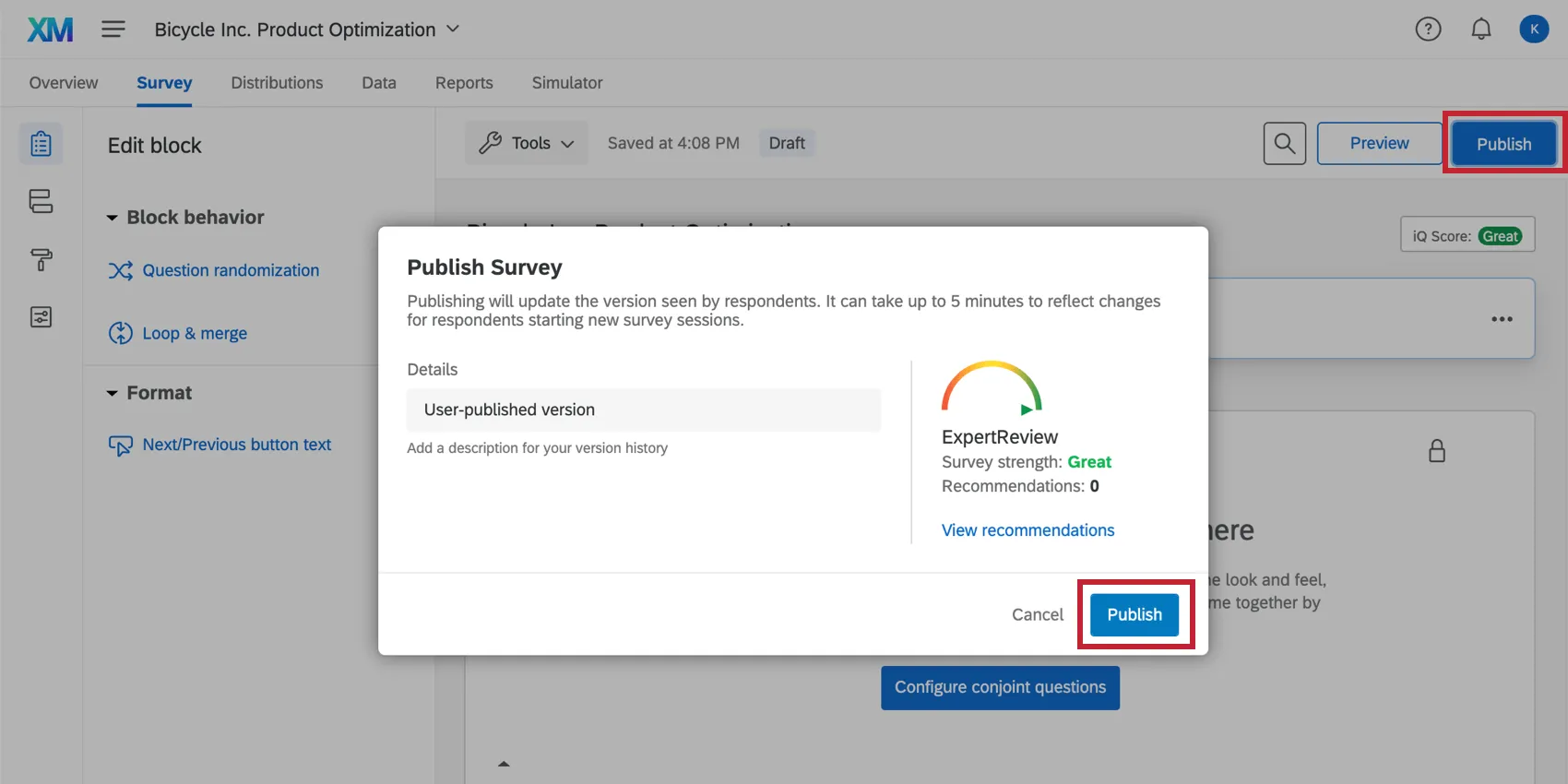This screenshot has height=784, width=1568.
Task: Confirm Publish in the dialog
Action: pos(1134,614)
